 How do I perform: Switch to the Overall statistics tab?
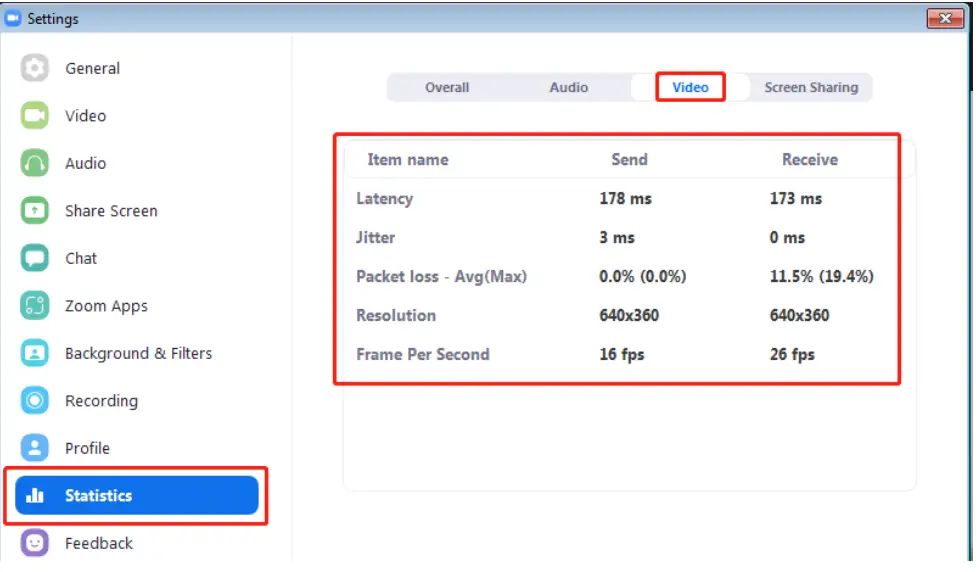tap(447, 87)
